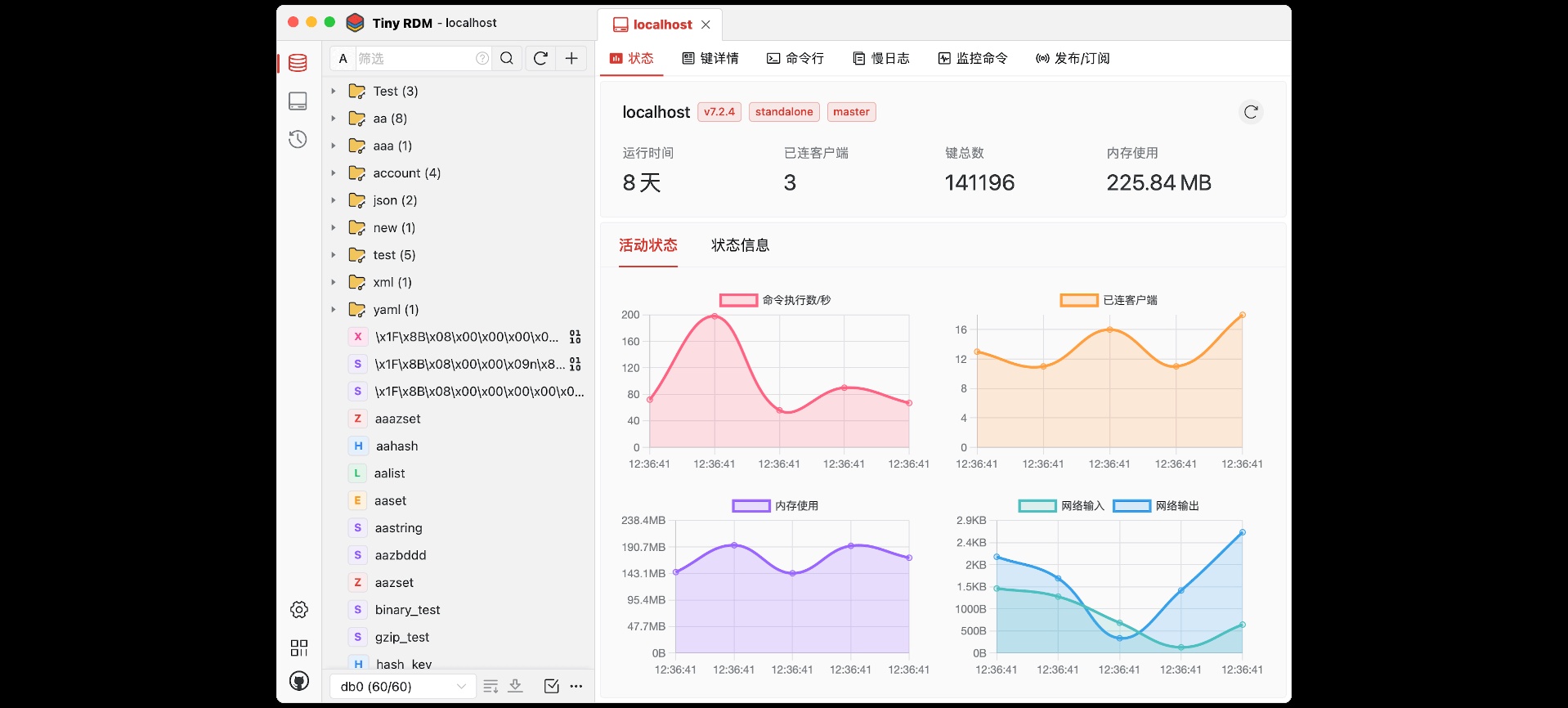Expand the account (4) folder arrow
Image resolution: width=1568 pixels, height=708 pixels.
tap(334, 173)
